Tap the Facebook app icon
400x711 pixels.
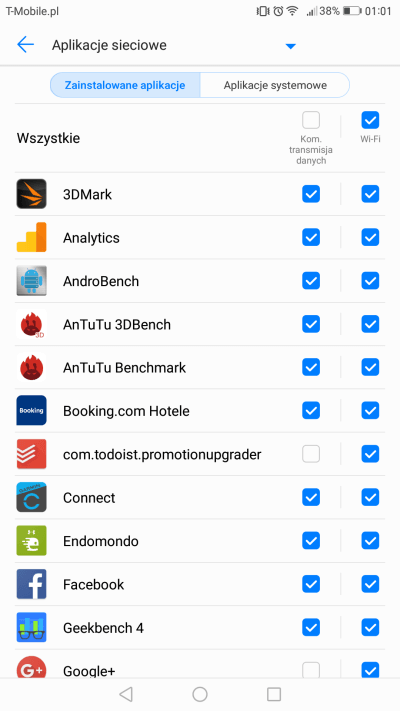click(x=31, y=584)
